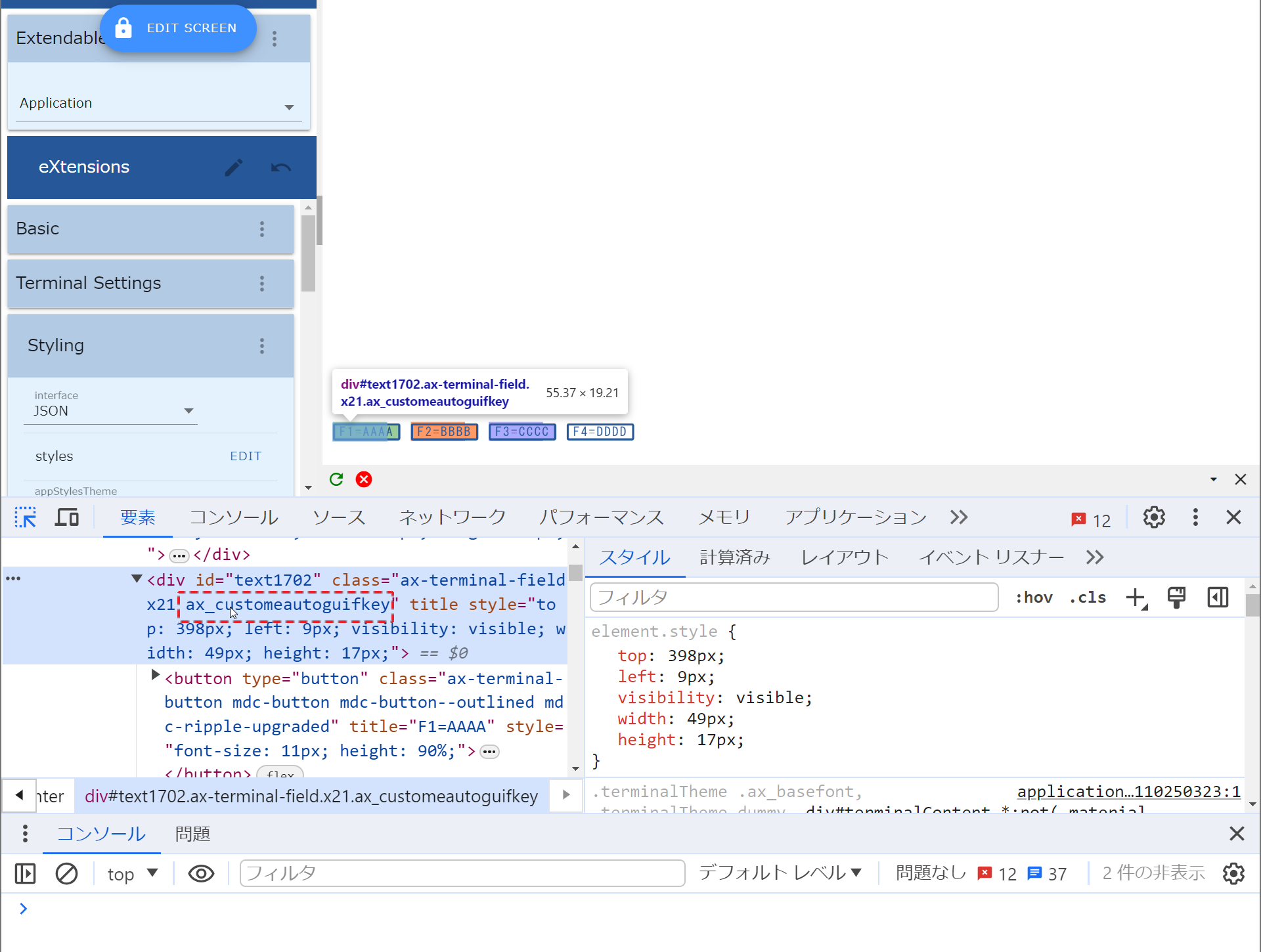Toggle the device toolbar icon
The width and height of the screenshot is (1261, 952).
point(66,517)
